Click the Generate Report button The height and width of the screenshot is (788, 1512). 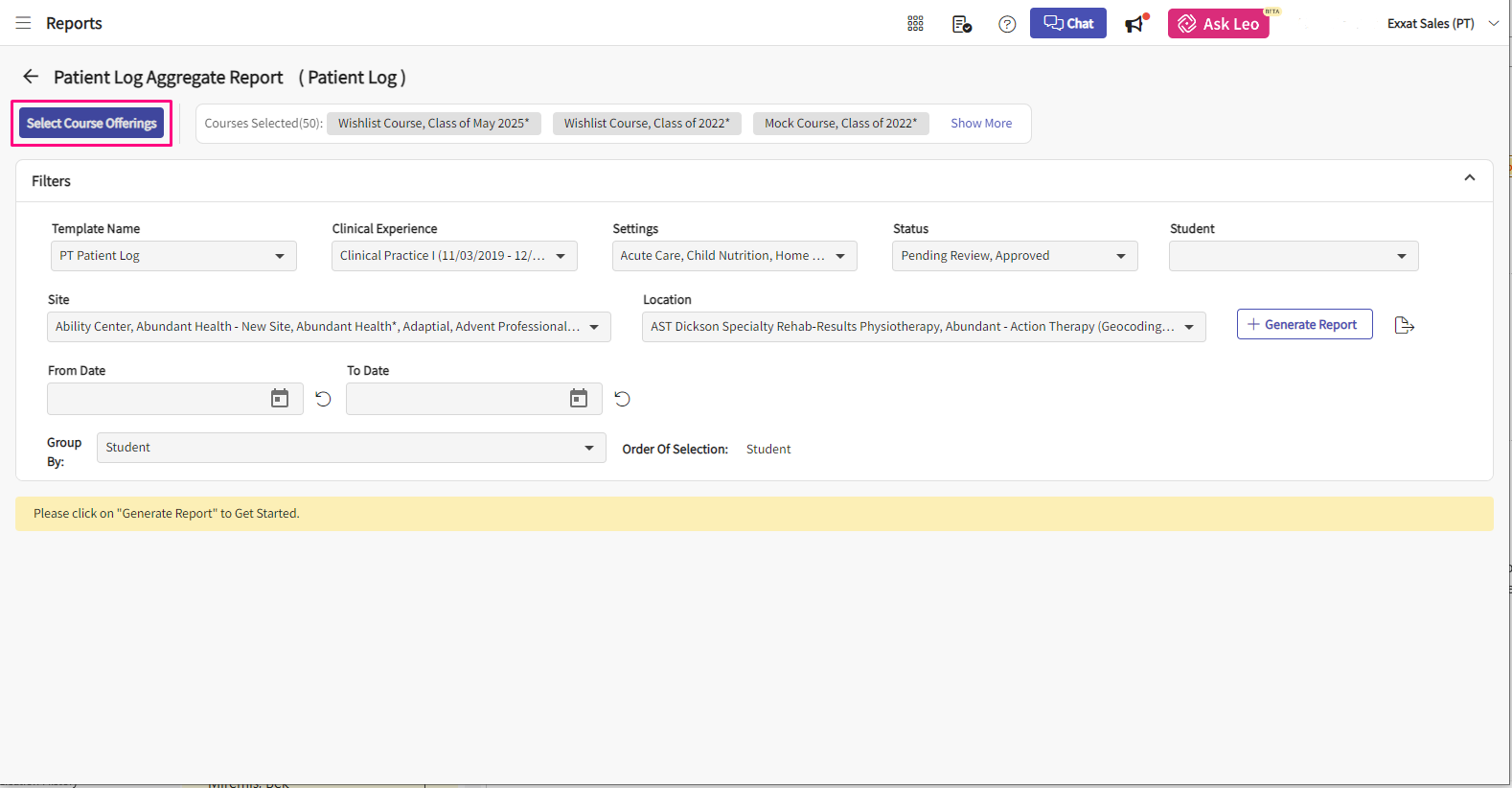(x=1304, y=325)
